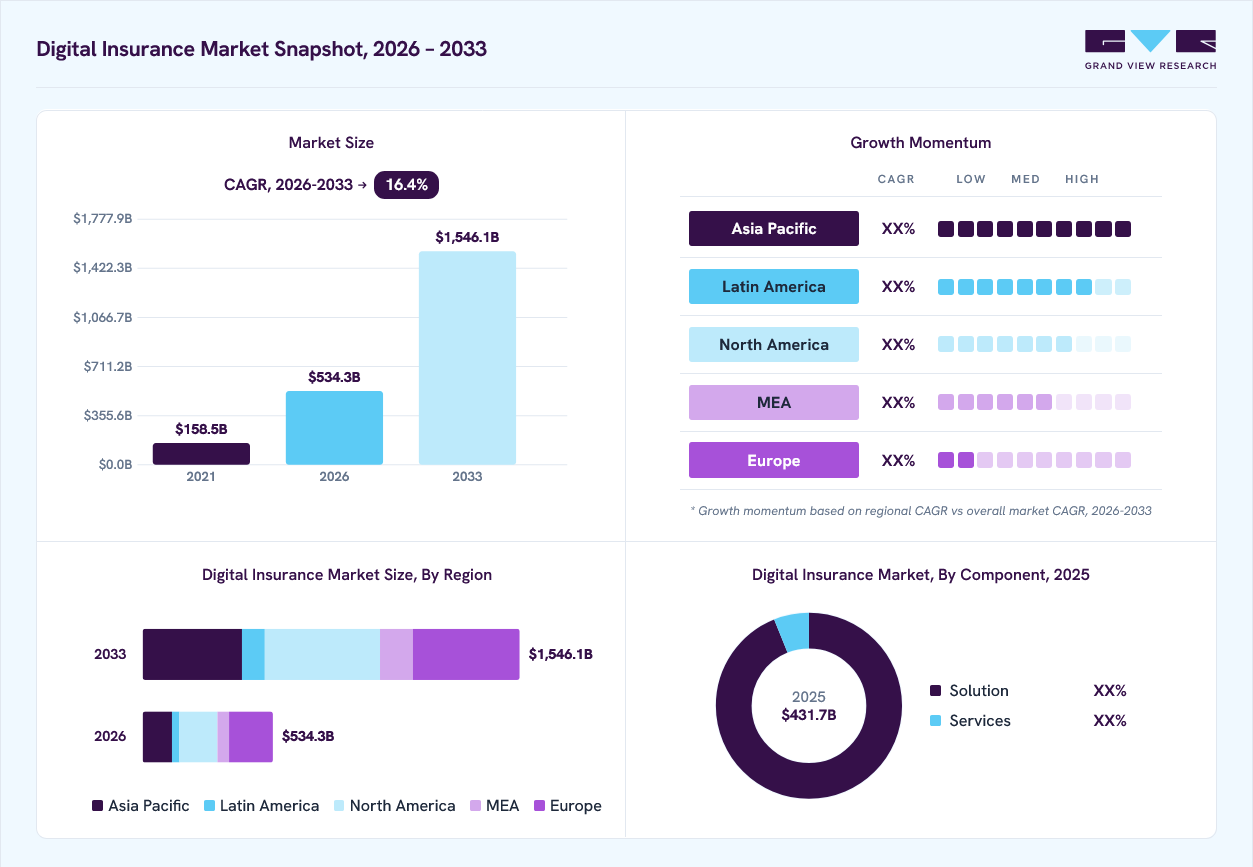Click the 16.4% CAGR badge
Image resolution: width=1253 pixels, height=867 pixels.
pyautogui.click(x=406, y=184)
